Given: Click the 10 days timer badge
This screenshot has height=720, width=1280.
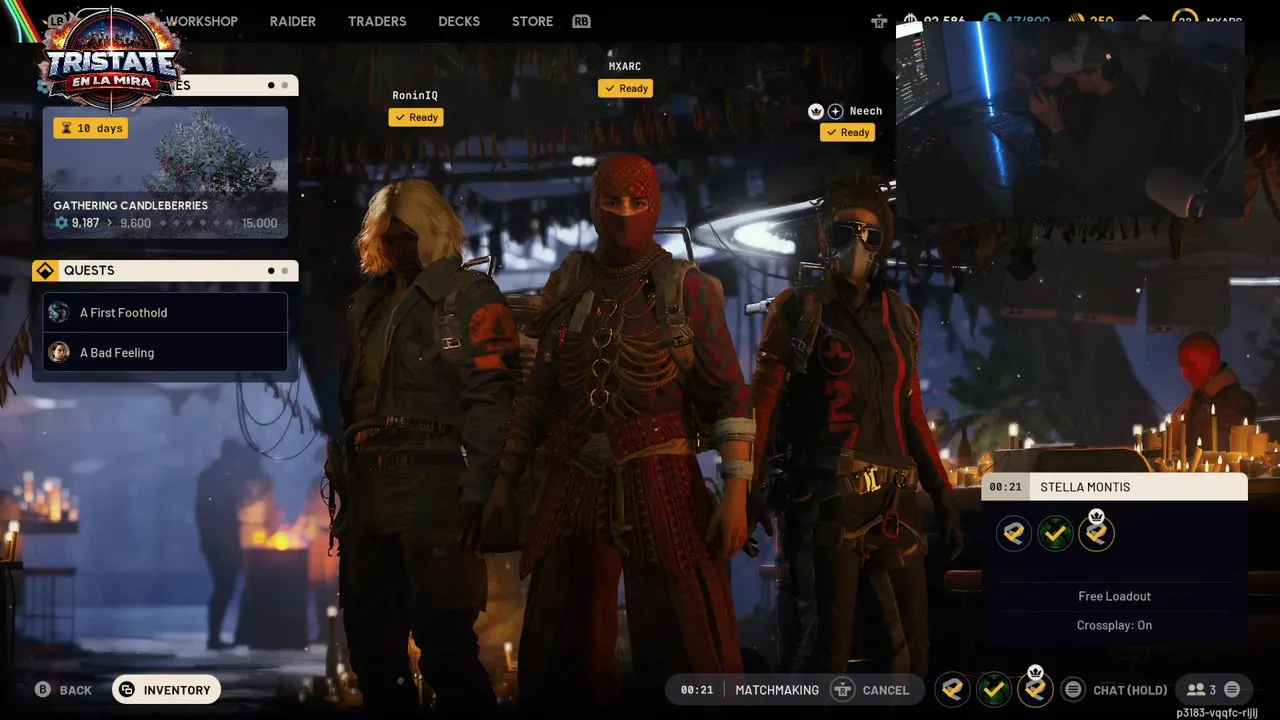Looking at the screenshot, I should (91, 128).
